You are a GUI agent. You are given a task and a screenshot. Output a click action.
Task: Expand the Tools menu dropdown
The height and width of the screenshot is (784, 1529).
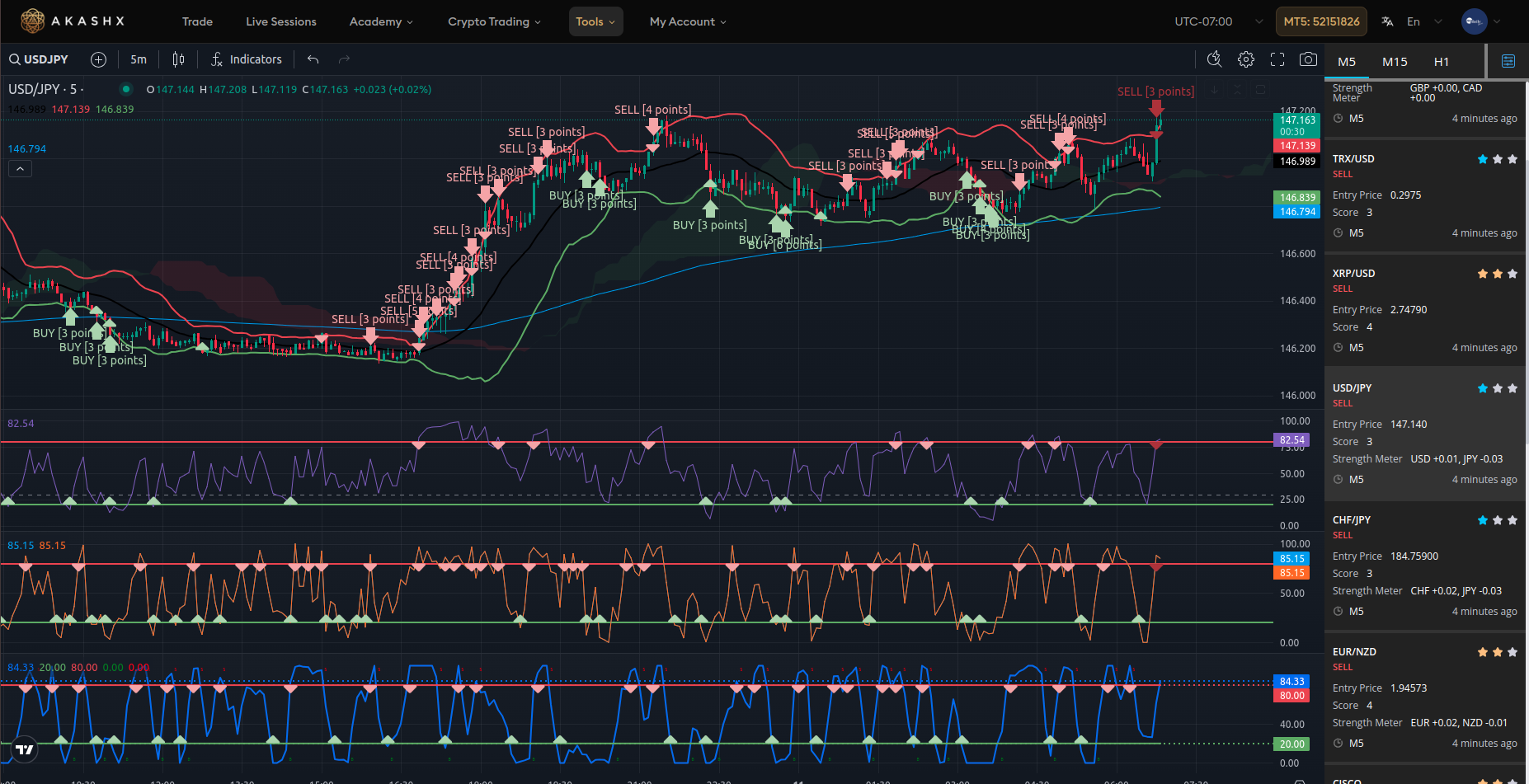(x=595, y=21)
